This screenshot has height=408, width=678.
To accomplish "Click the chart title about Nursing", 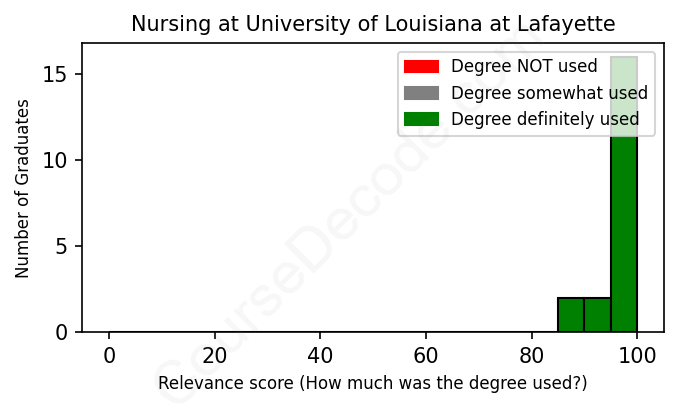I will pyautogui.click(x=373, y=23).
